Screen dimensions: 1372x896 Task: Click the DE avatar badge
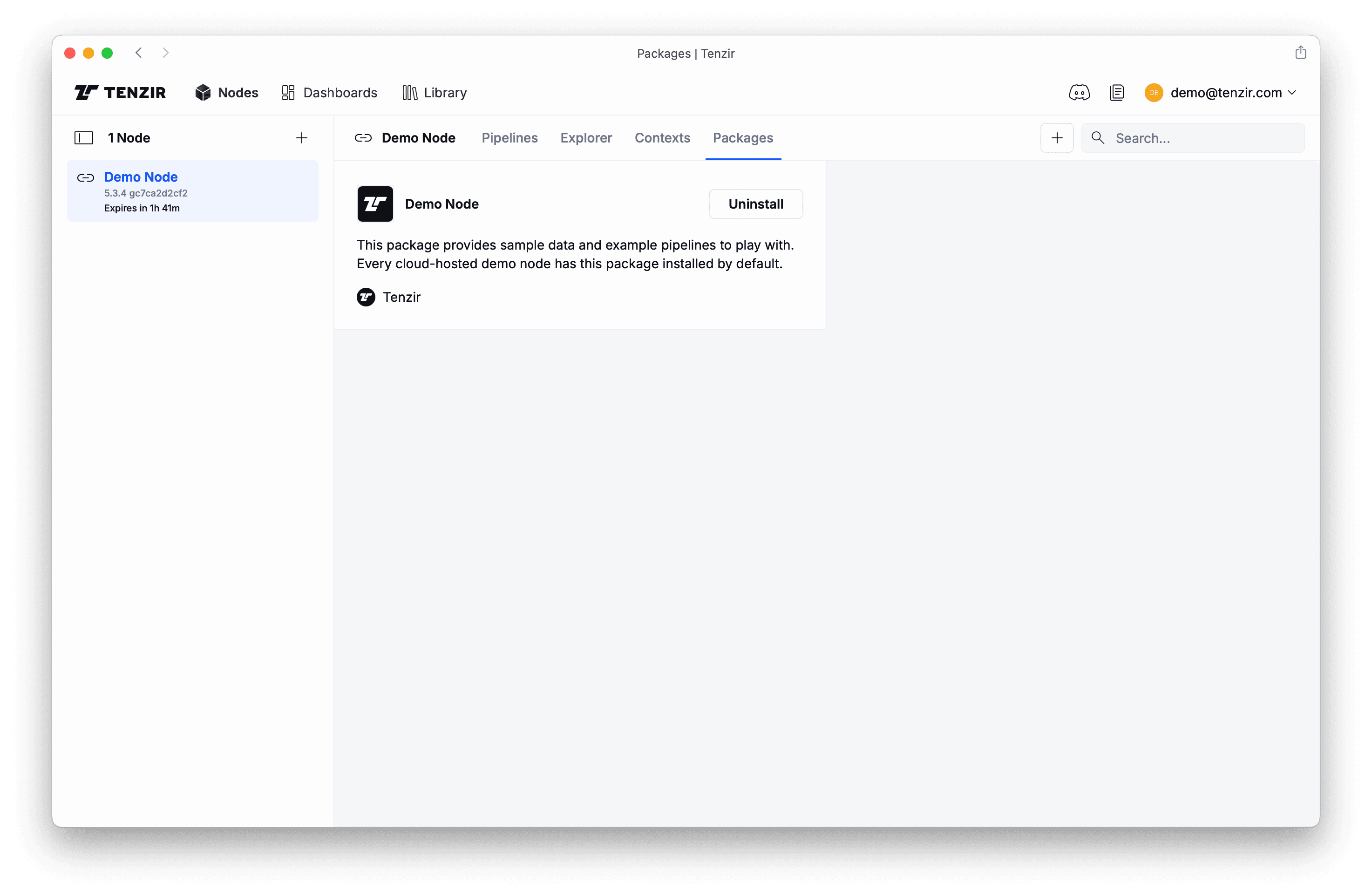(x=1153, y=92)
